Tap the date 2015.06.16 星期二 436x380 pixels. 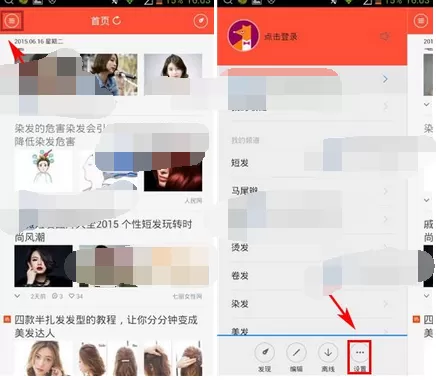point(39,42)
